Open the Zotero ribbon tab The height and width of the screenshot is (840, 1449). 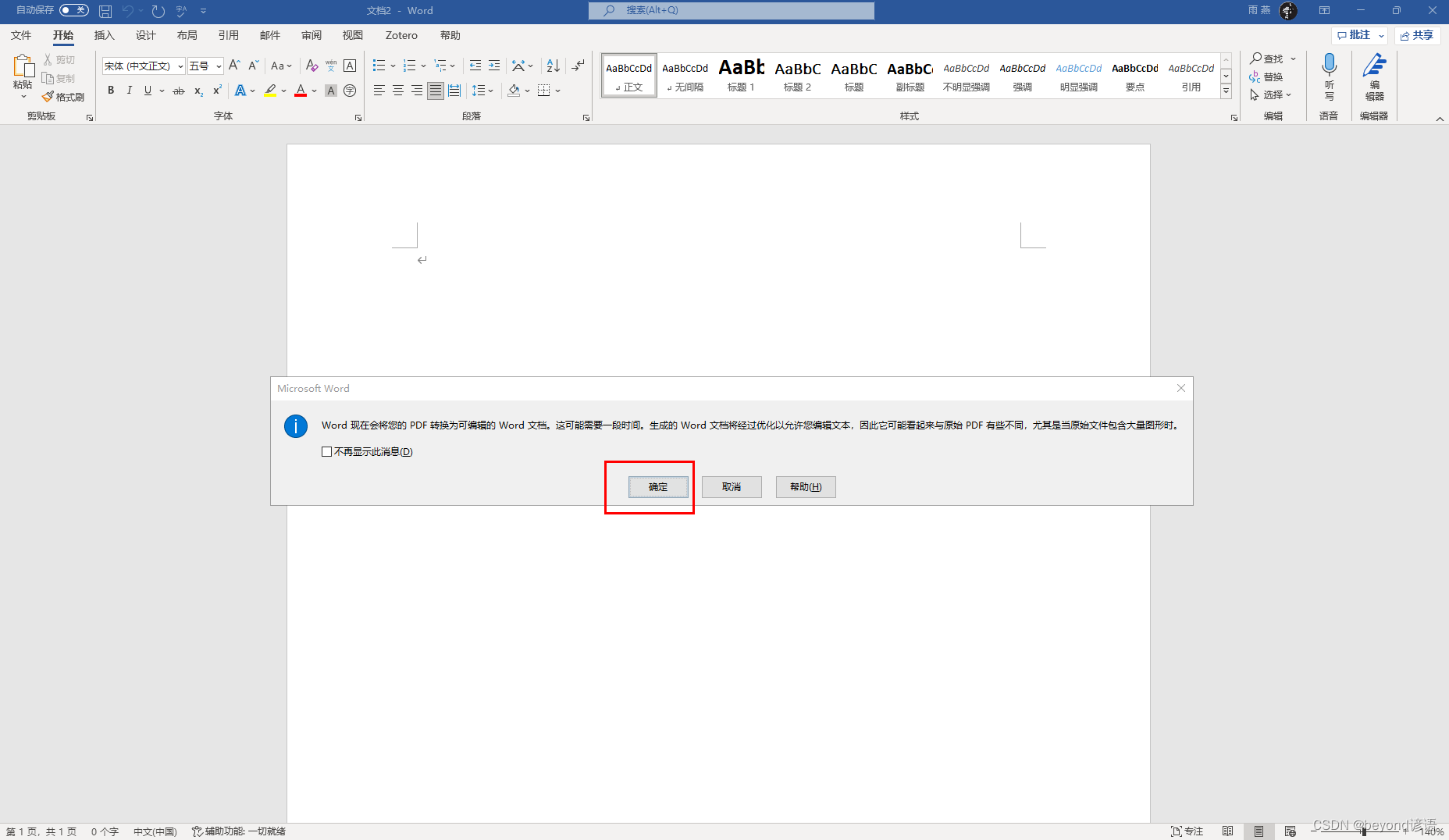coord(401,35)
